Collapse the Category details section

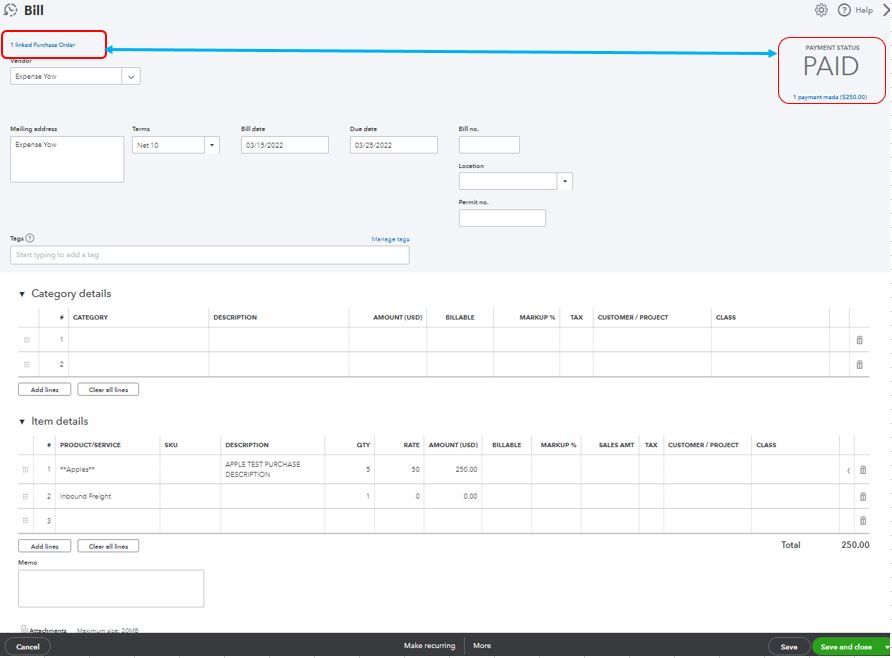tap(22, 294)
